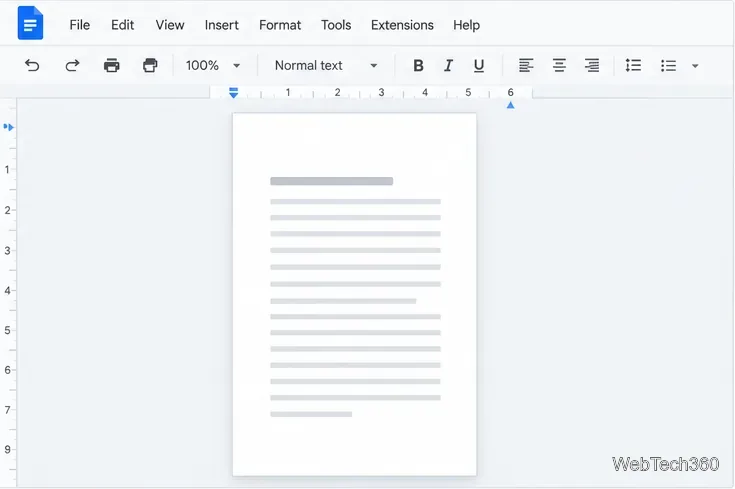Open the Format menu

coord(280,25)
